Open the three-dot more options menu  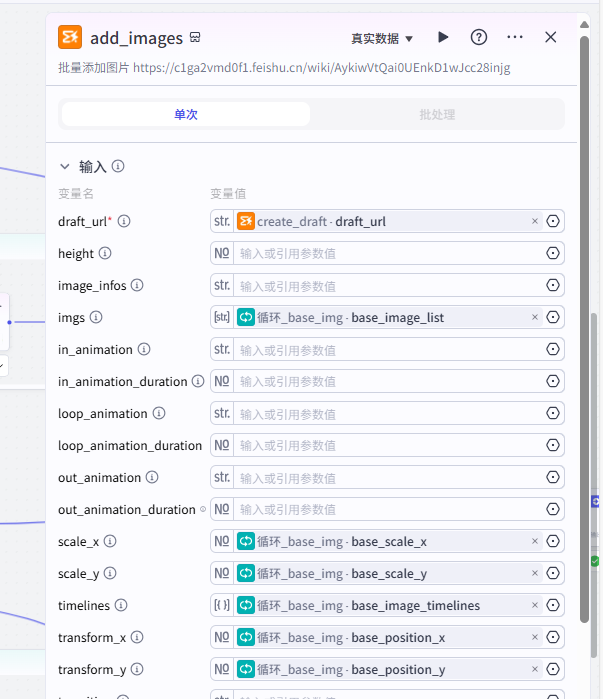(x=515, y=37)
